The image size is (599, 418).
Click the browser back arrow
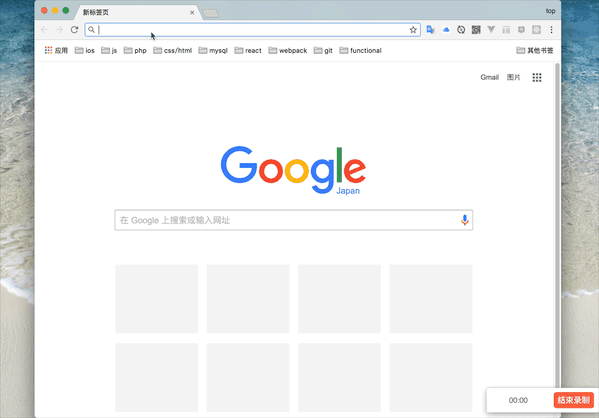pyautogui.click(x=44, y=30)
